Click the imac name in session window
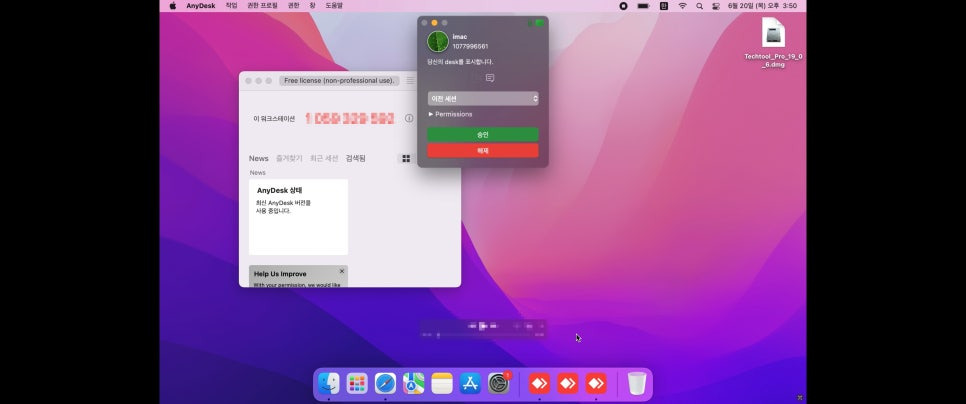Viewport: 966px width, 404px height. coord(460,37)
